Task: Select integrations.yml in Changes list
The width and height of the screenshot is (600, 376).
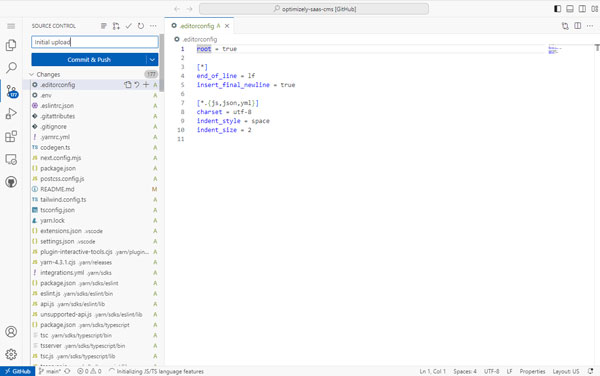Action: (x=94, y=273)
